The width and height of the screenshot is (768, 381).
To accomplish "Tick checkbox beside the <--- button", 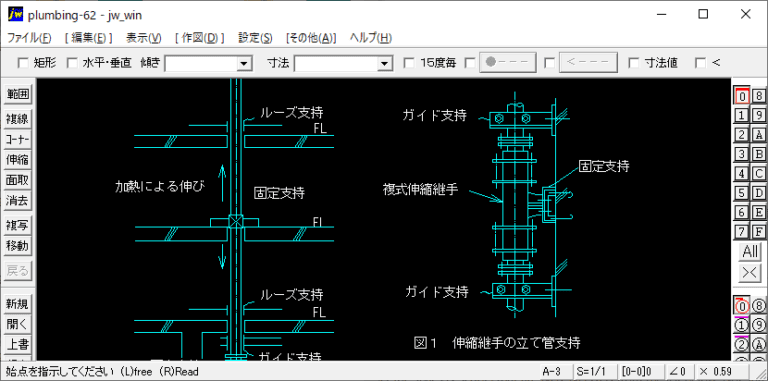I will [550, 63].
